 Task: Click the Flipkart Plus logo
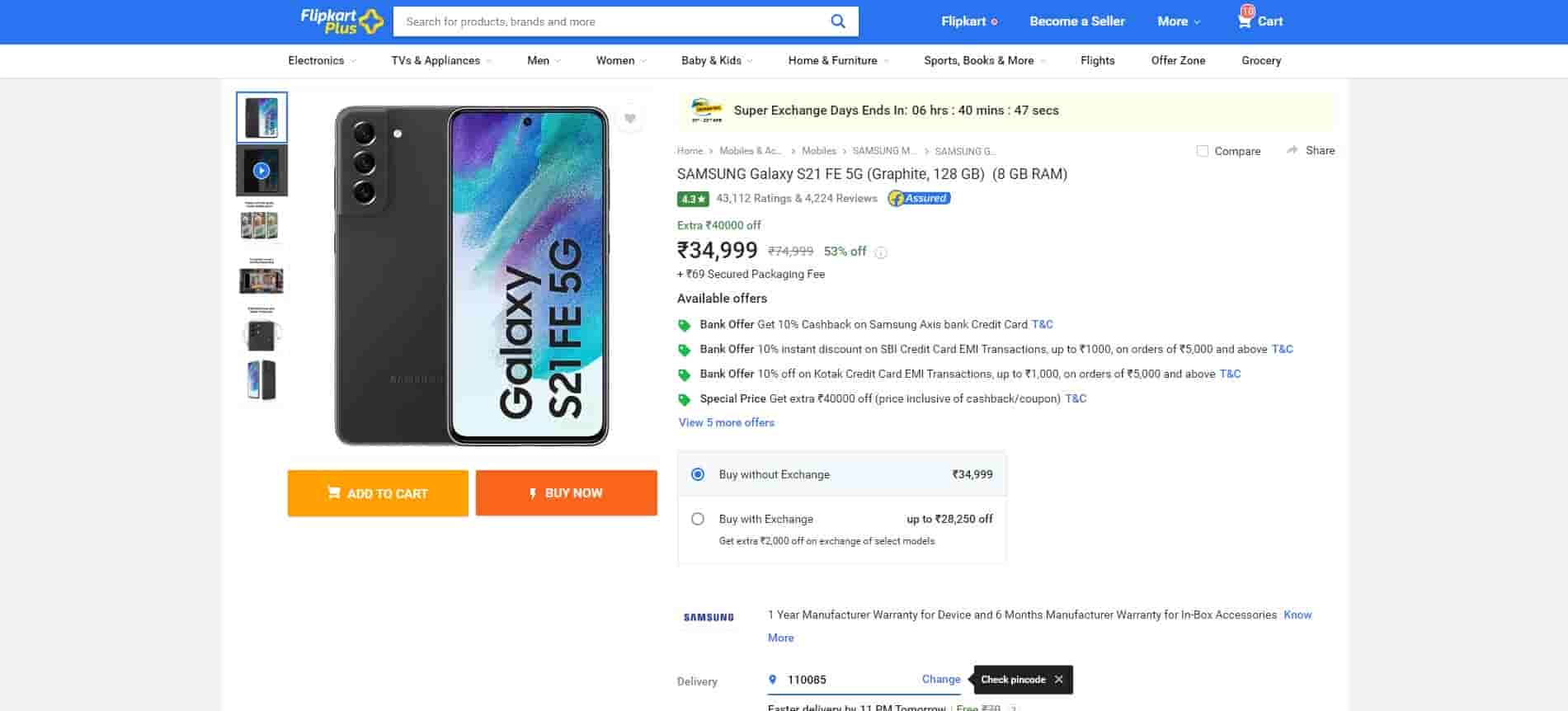coord(341,21)
